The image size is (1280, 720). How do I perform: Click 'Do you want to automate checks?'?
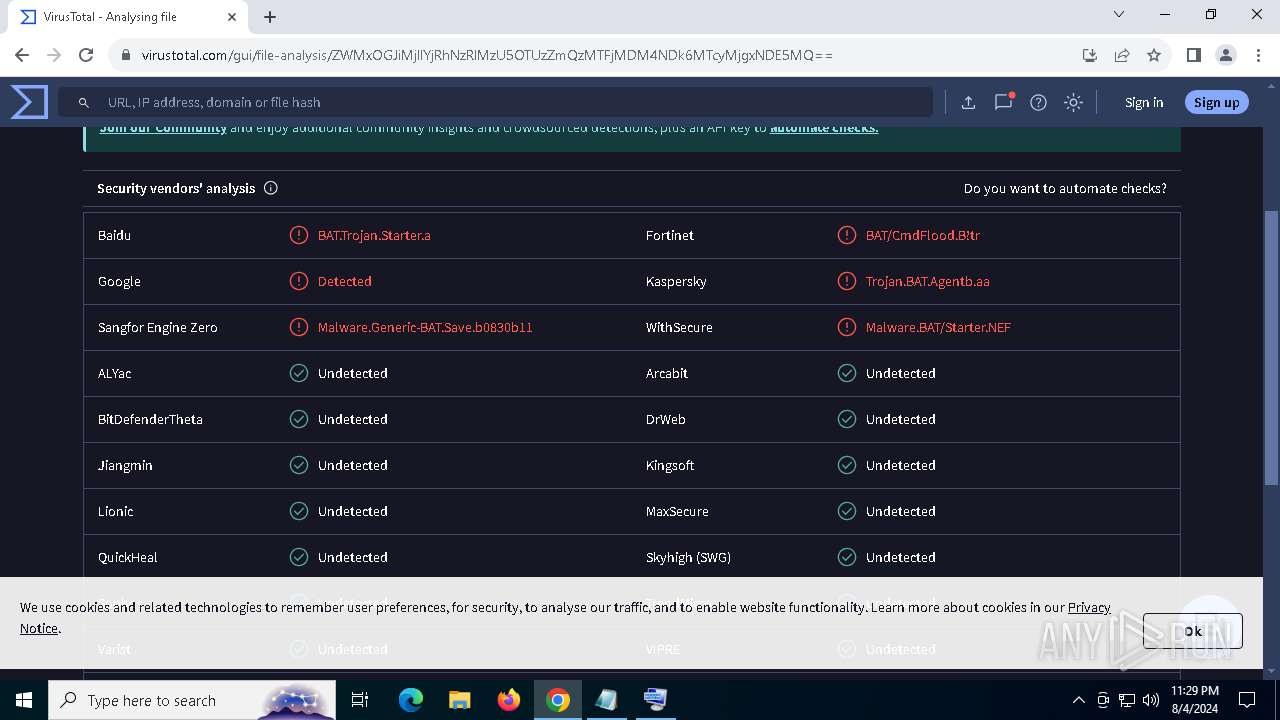tap(1065, 188)
